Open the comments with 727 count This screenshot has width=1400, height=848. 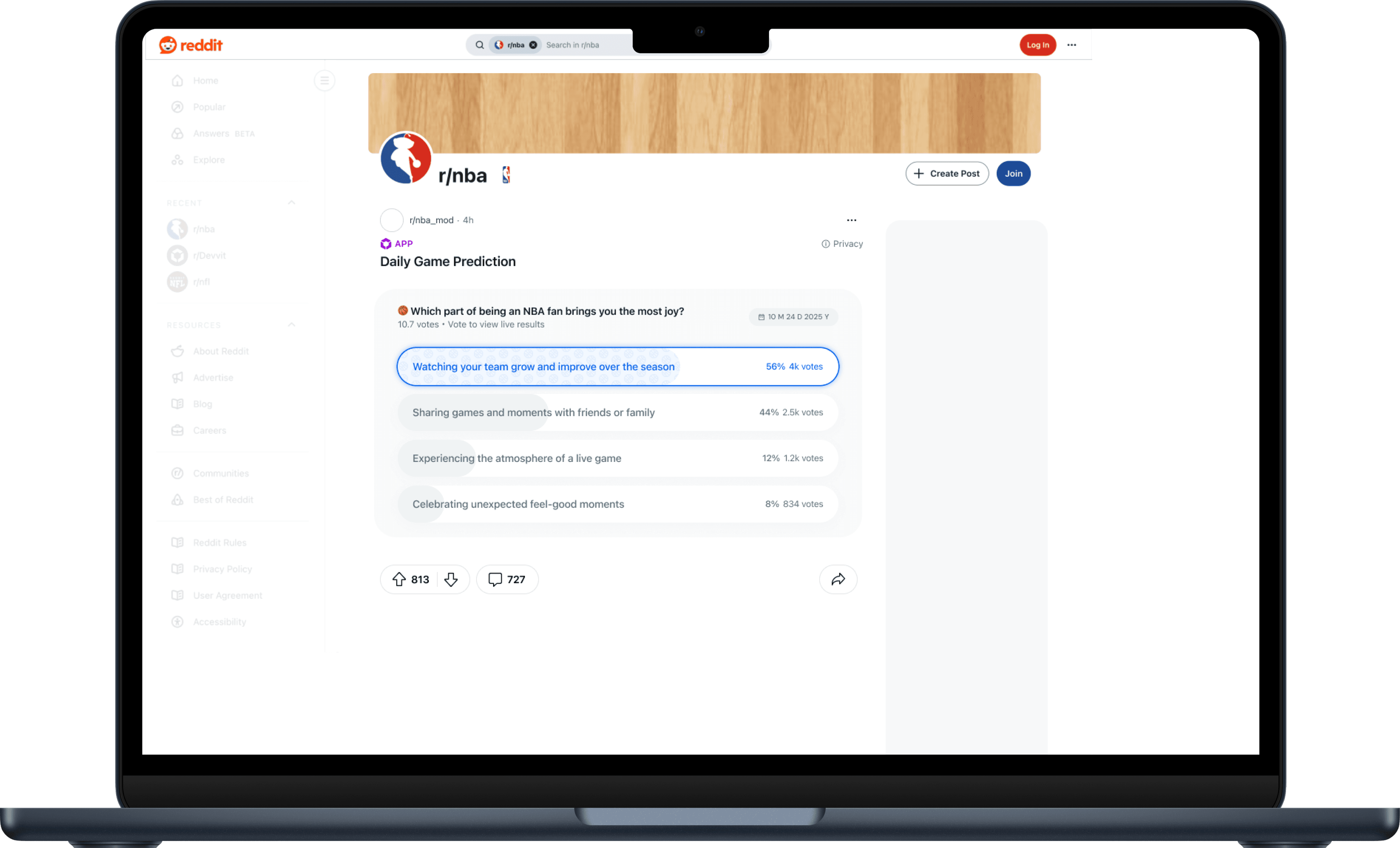(507, 579)
